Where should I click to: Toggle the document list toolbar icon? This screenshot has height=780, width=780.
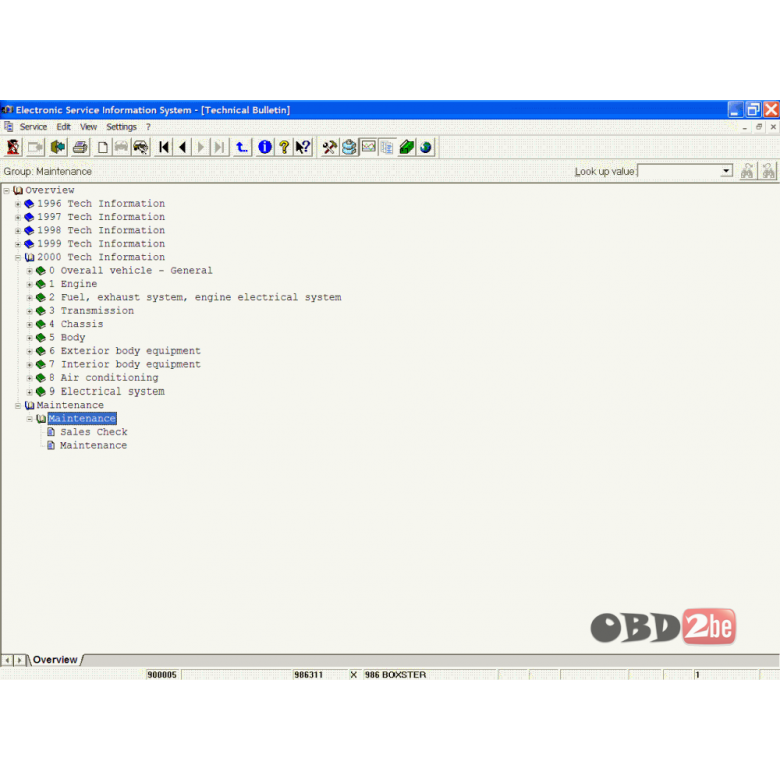(x=387, y=147)
